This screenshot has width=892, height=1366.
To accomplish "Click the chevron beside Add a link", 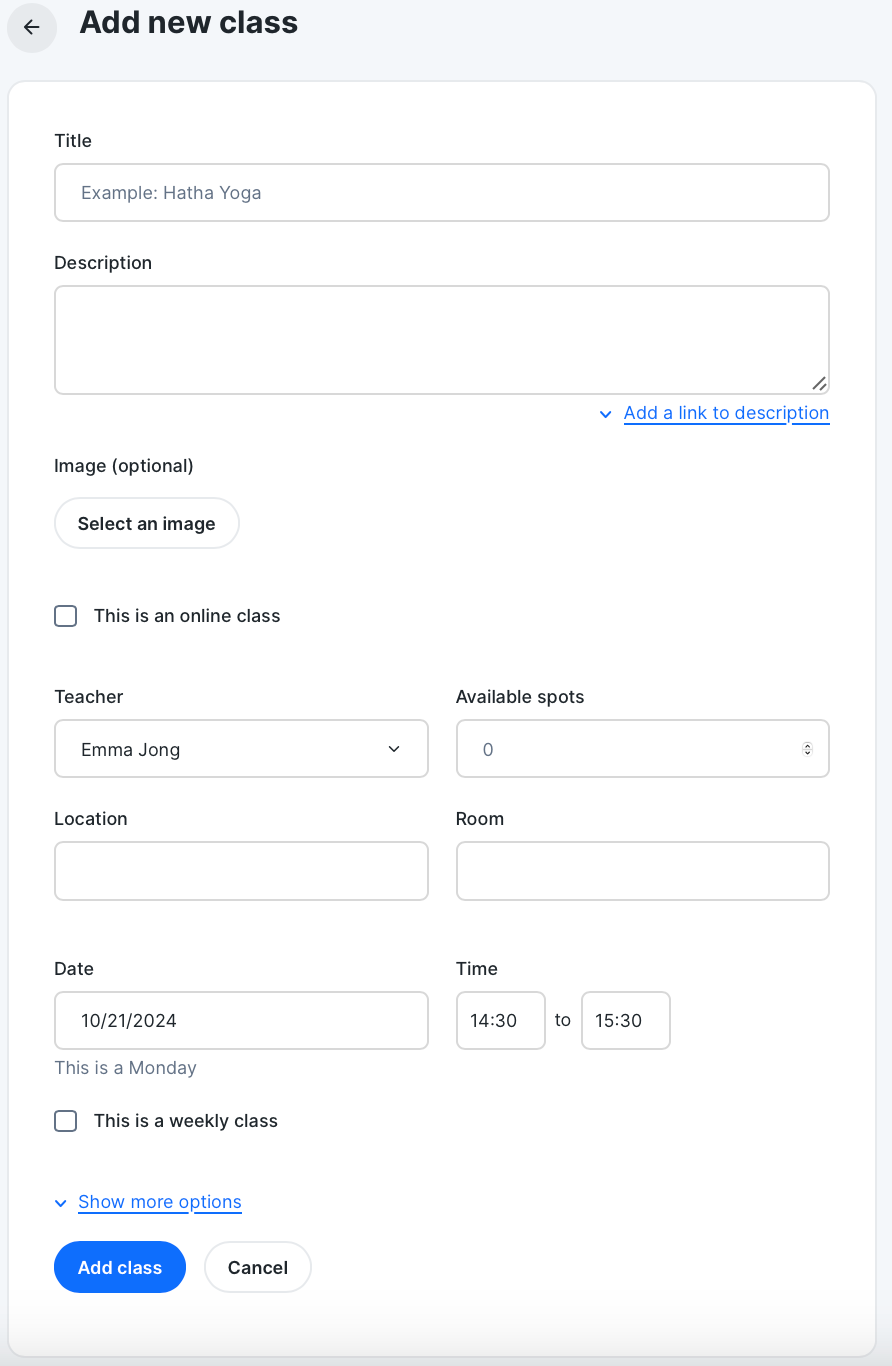I will coord(605,414).
